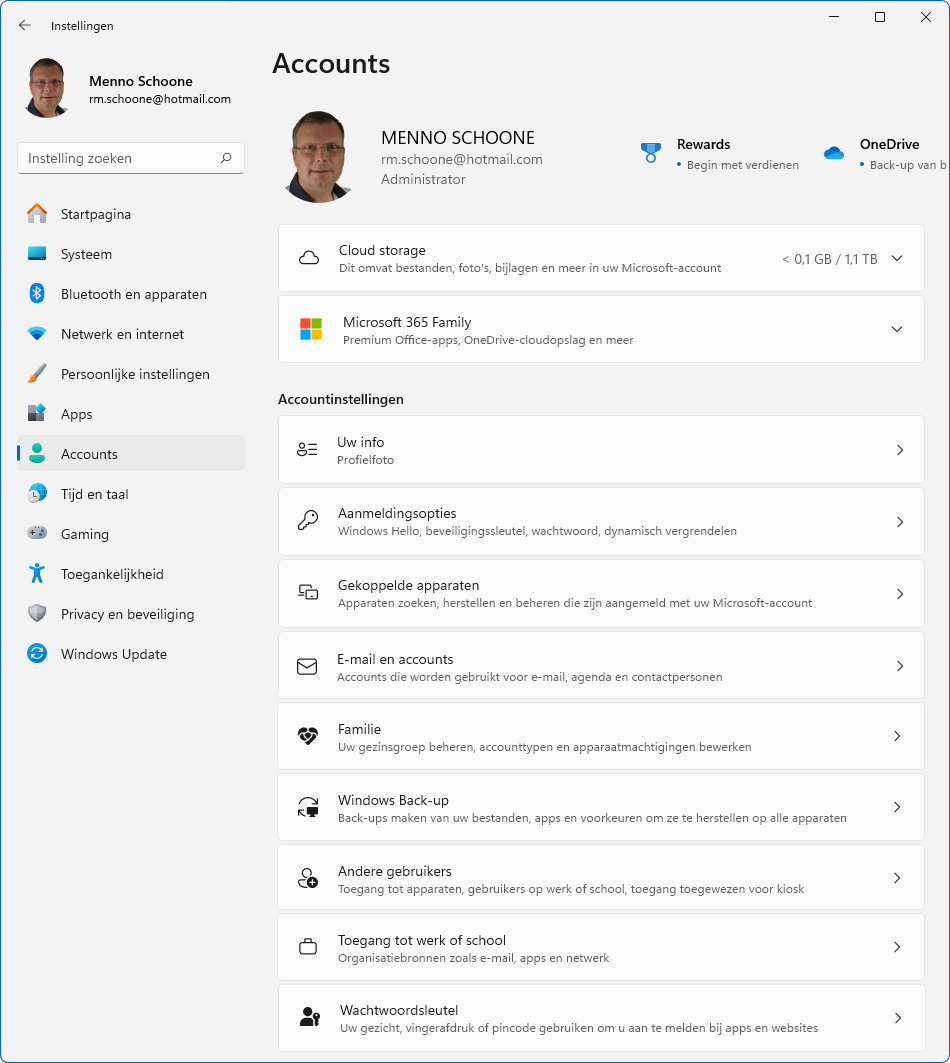This screenshot has width=950, height=1063.
Task: Open Privacy en beveiliging section
Action: [x=131, y=614]
